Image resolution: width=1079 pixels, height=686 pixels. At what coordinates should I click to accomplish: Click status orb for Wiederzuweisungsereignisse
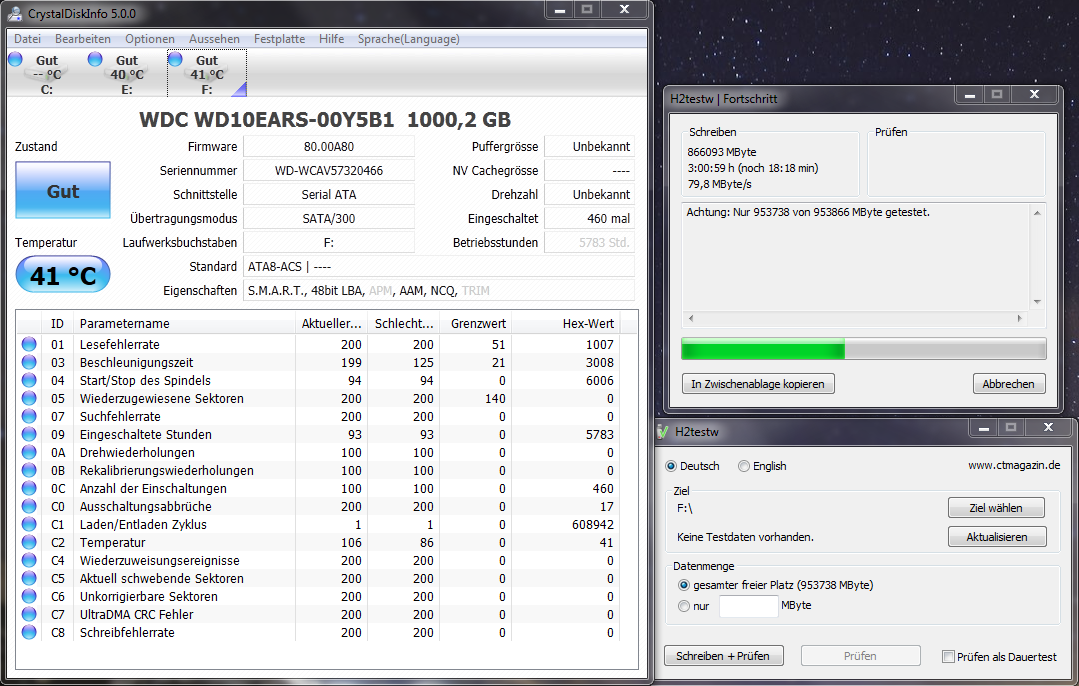coord(29,560)
